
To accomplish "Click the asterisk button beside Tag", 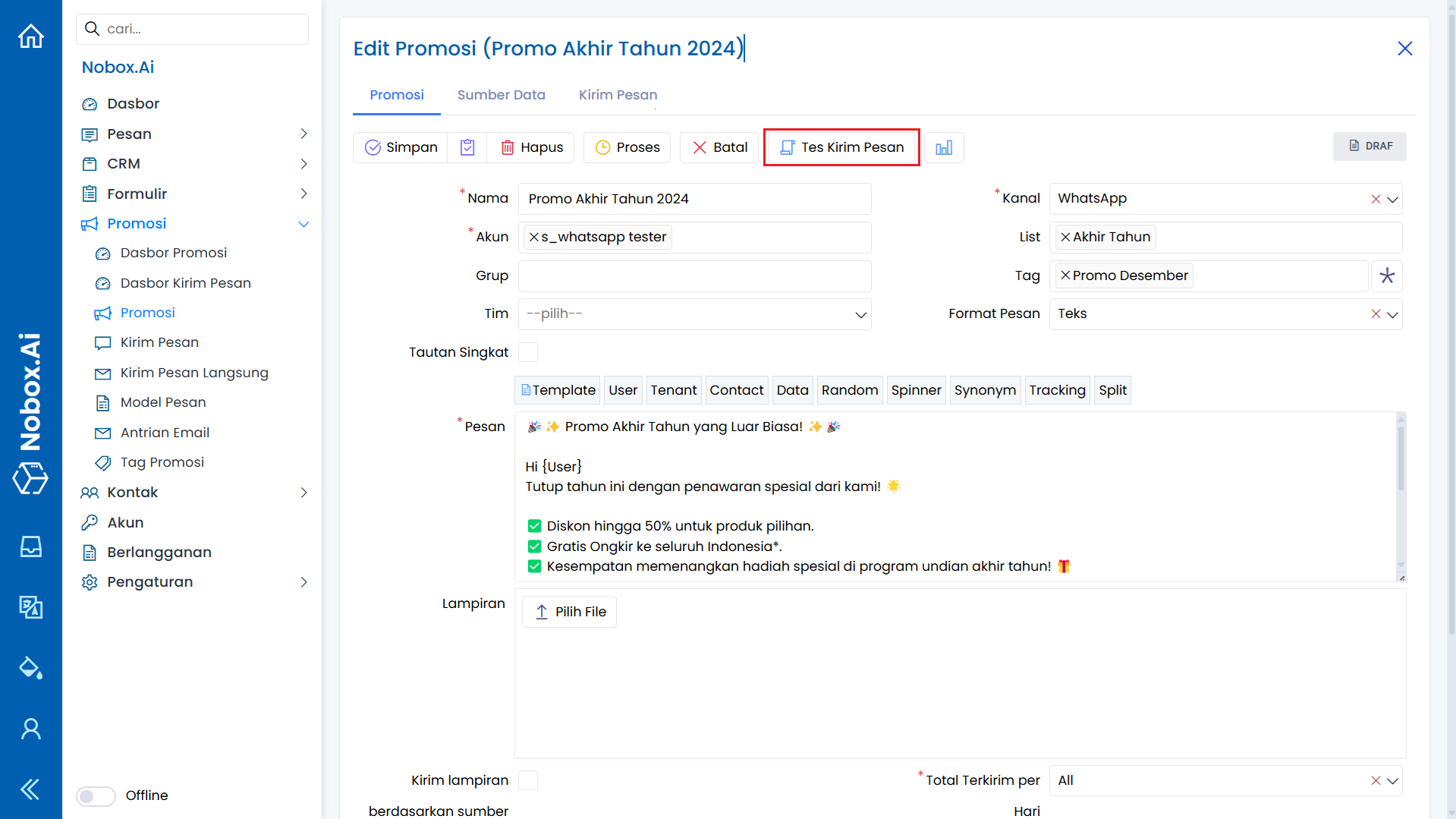I will (x=1387, y=276).
